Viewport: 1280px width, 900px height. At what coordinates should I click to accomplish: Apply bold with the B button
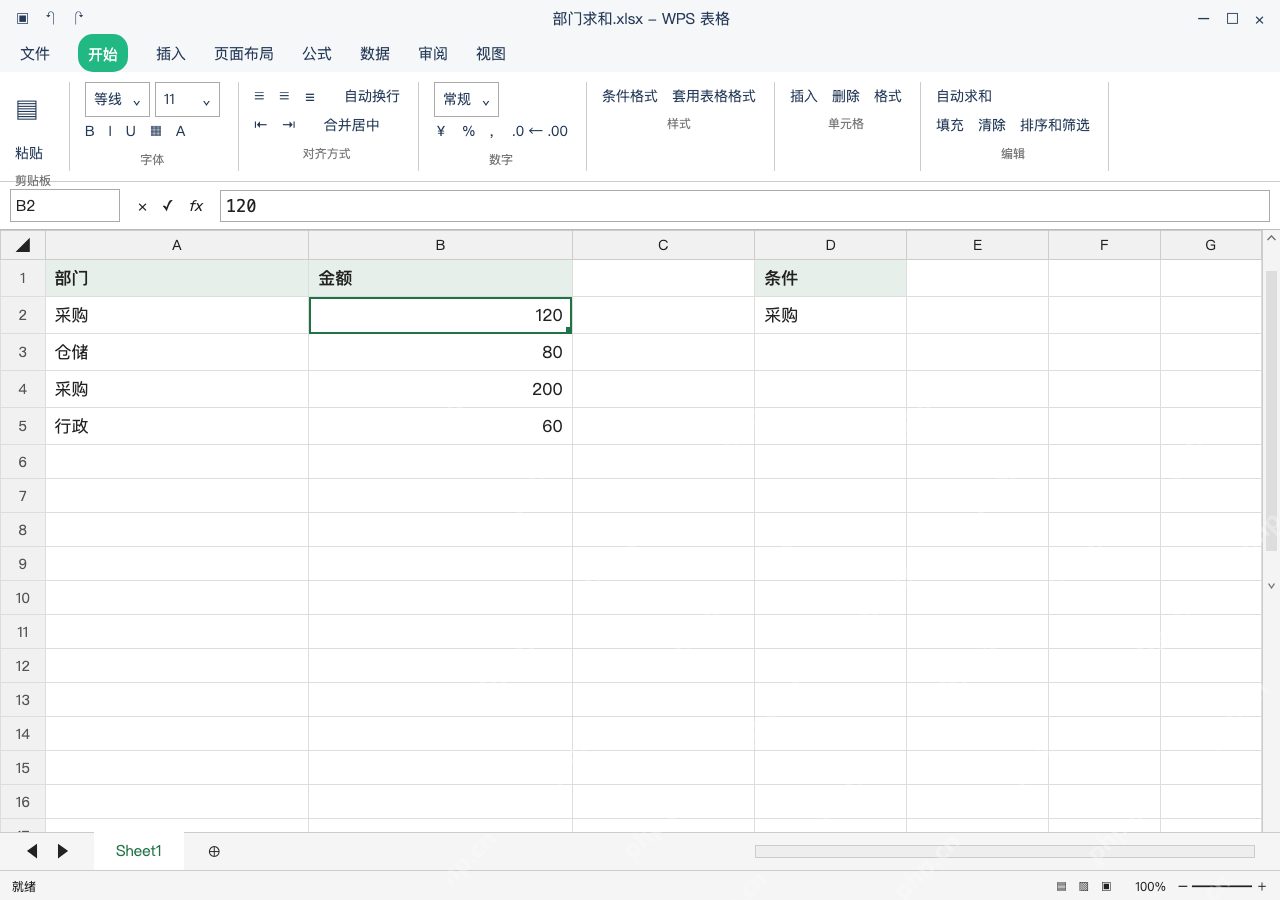click(90, 131)
